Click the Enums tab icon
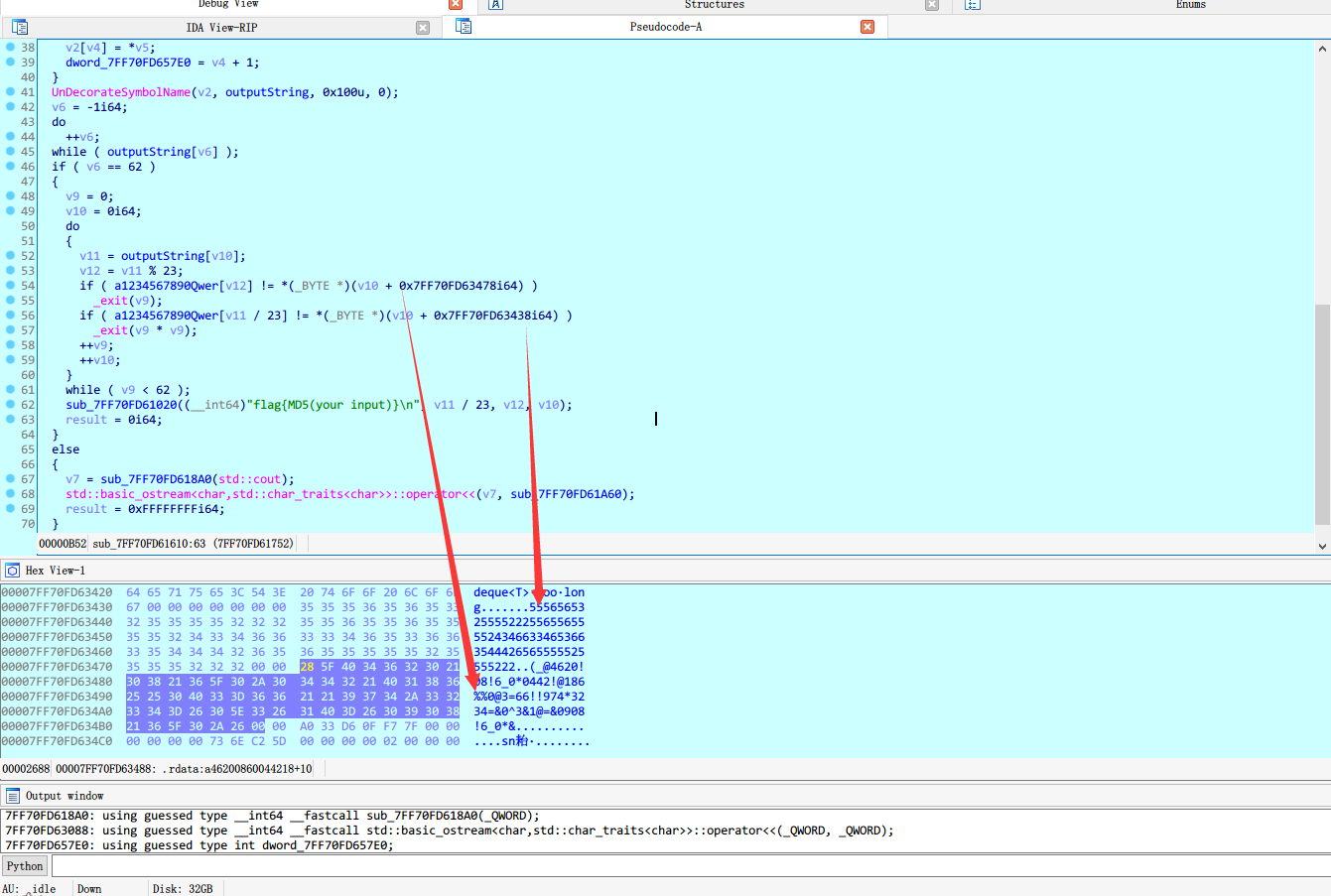 973,4
